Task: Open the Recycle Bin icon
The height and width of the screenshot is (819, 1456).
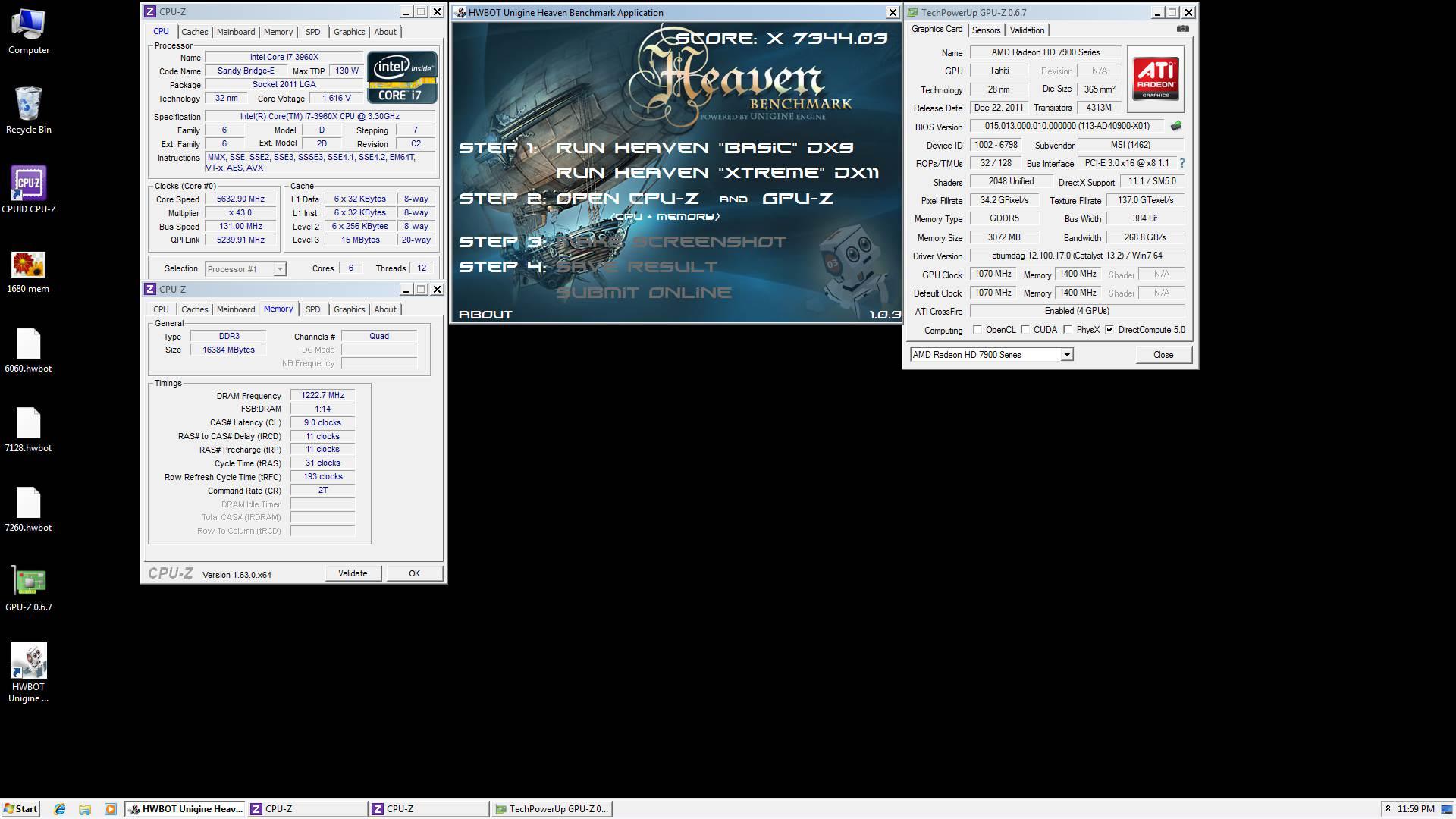Action: 29,111
